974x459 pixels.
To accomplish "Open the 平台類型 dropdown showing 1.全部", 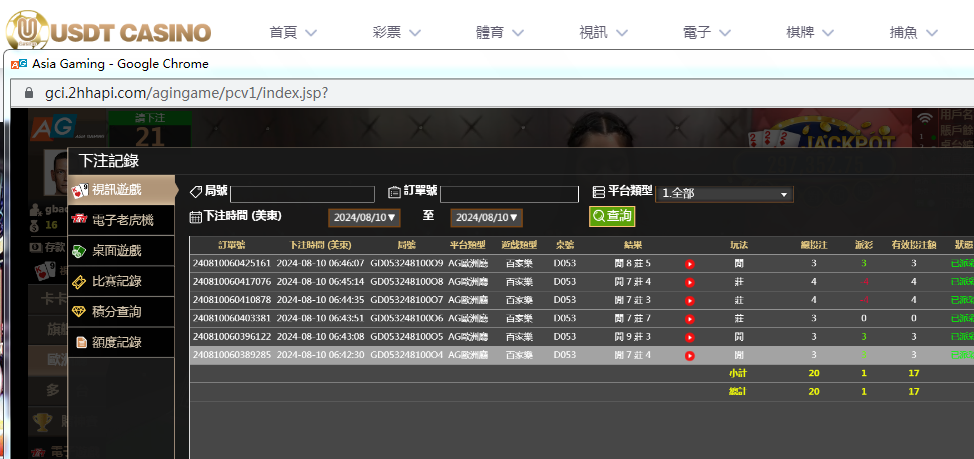I will point(724,193).
